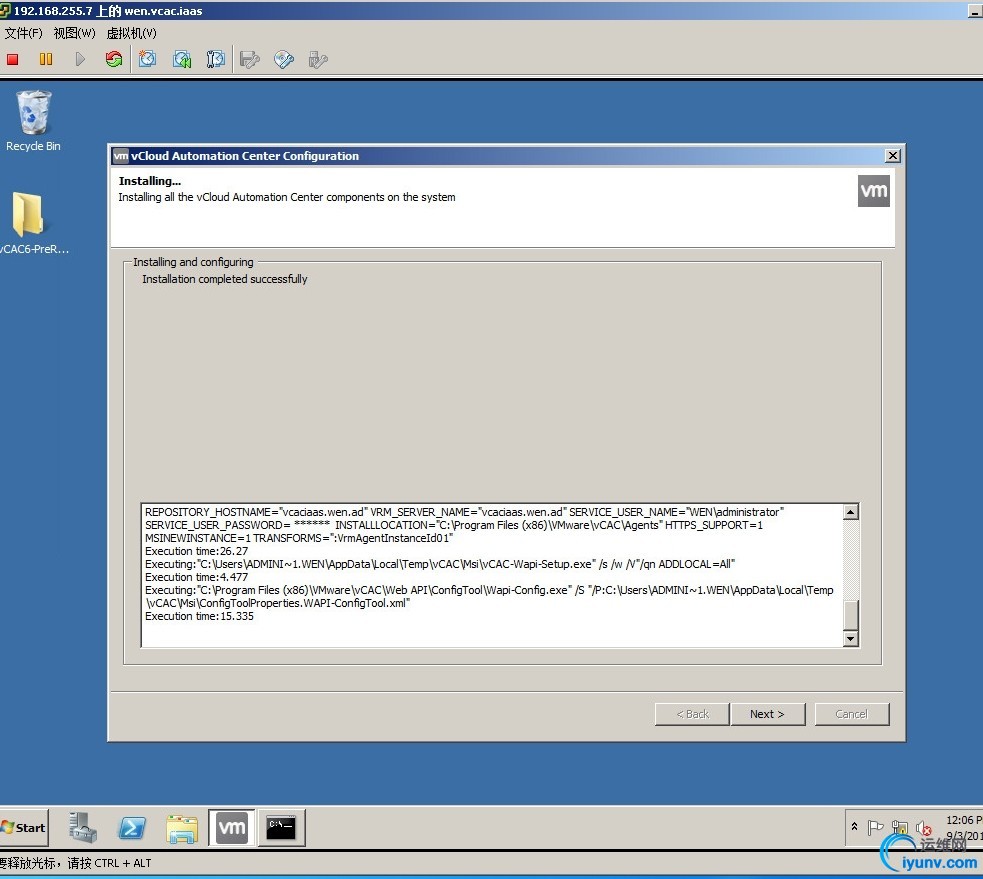Click the Cancel button in the wizard

(851, 714)
